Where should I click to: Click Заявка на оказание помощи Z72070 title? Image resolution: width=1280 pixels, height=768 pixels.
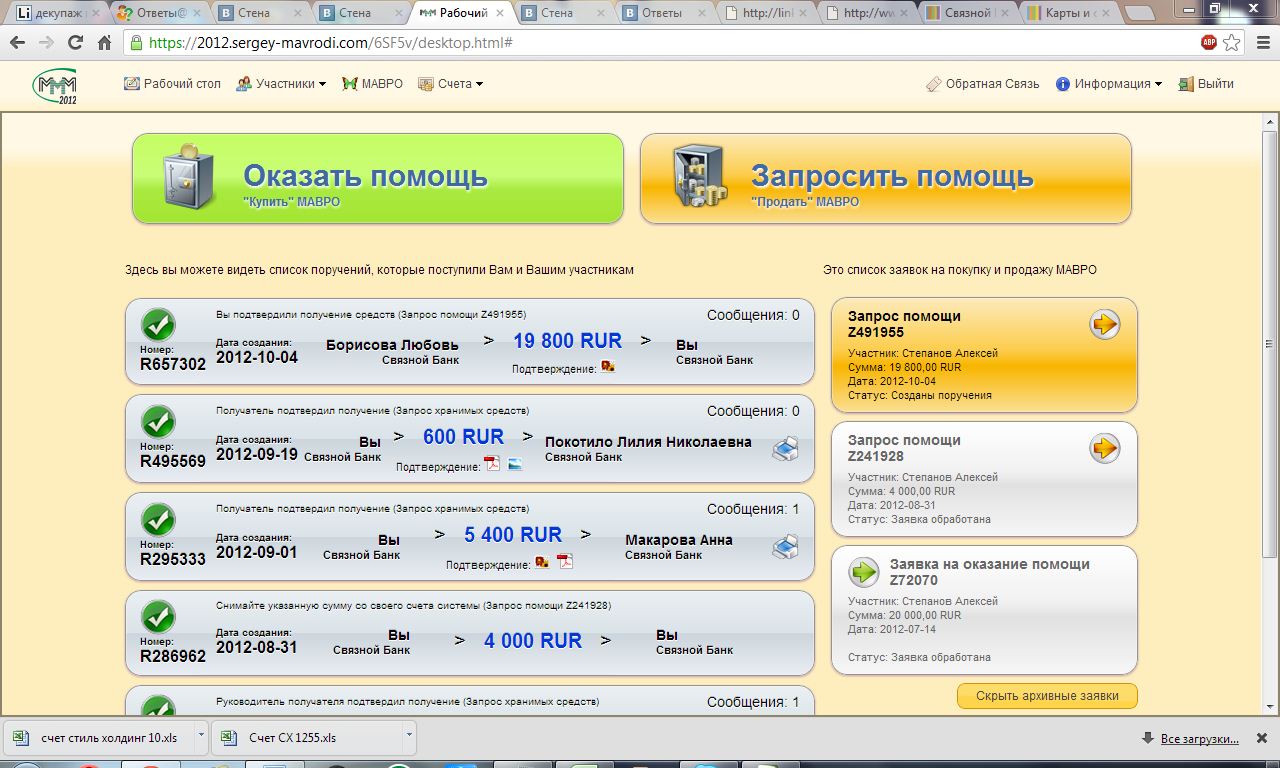pyautogui.click(x=990, y=571)
